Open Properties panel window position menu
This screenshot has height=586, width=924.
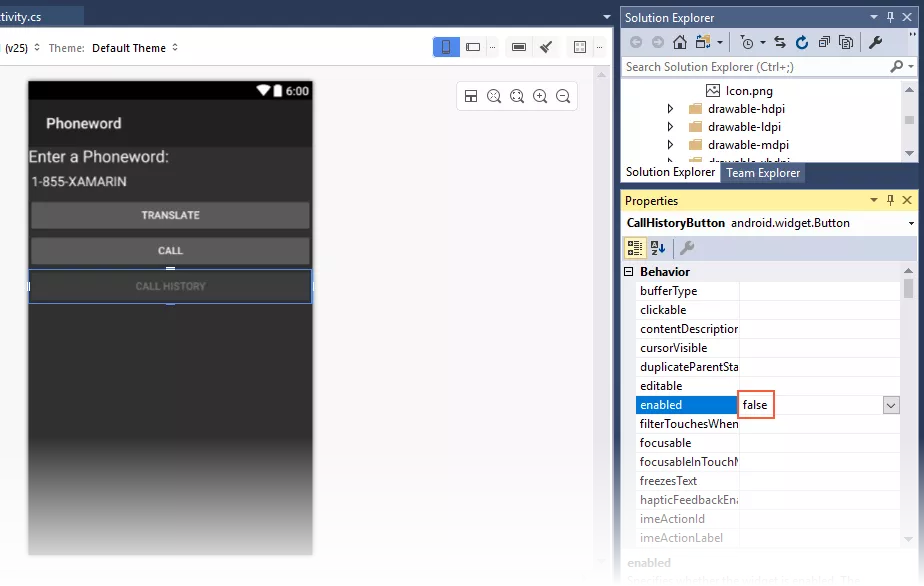(x=874, y=200)
